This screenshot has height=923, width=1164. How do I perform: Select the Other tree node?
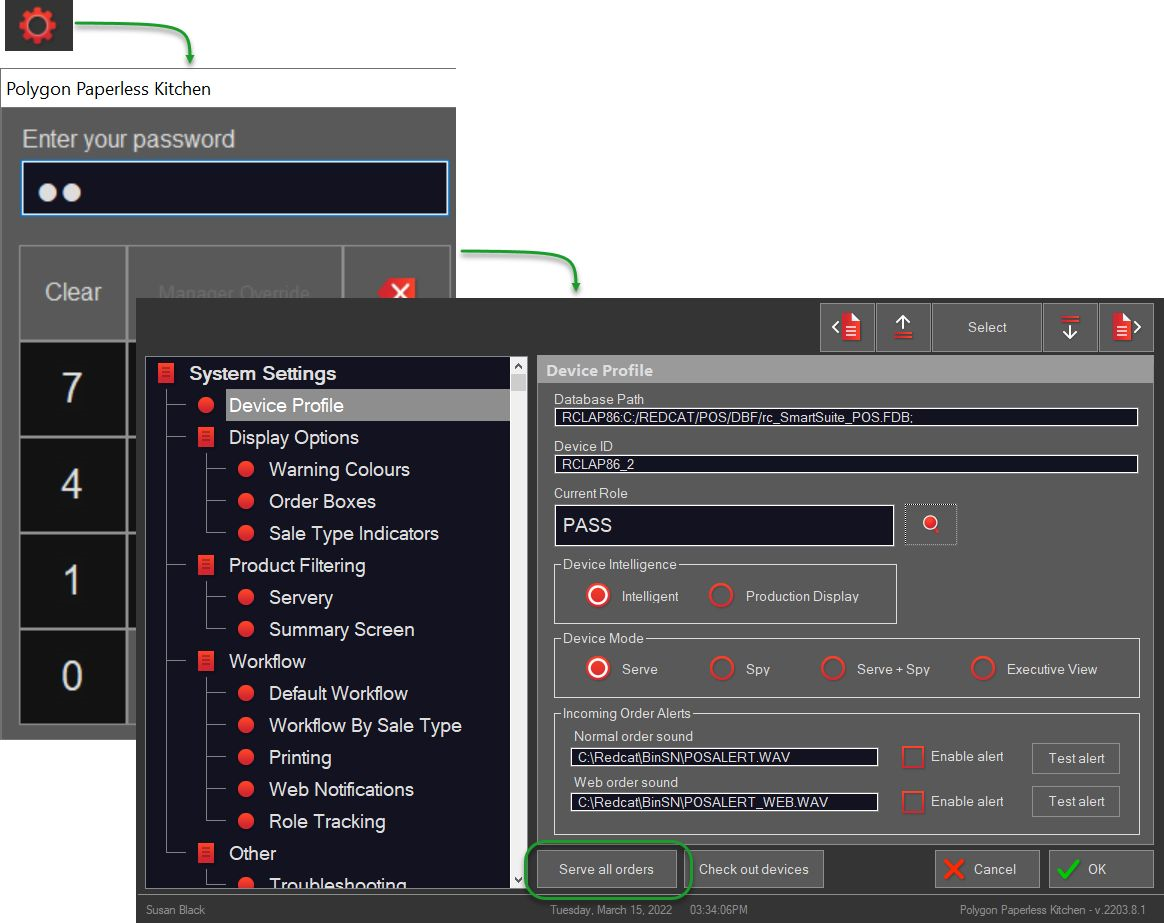[x=252, y=852]
